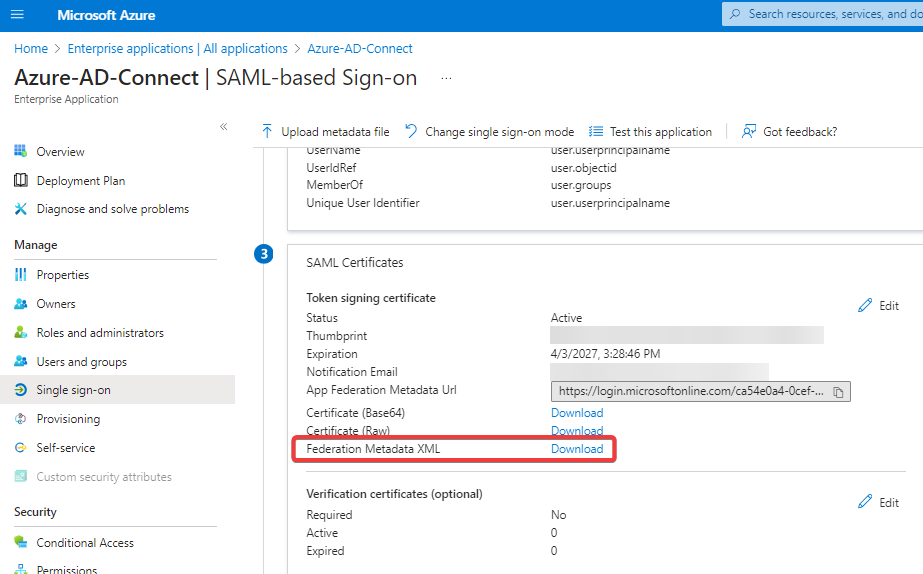
Task: Select Single sign-on in the sidebar
Action: tap(117, 390)
